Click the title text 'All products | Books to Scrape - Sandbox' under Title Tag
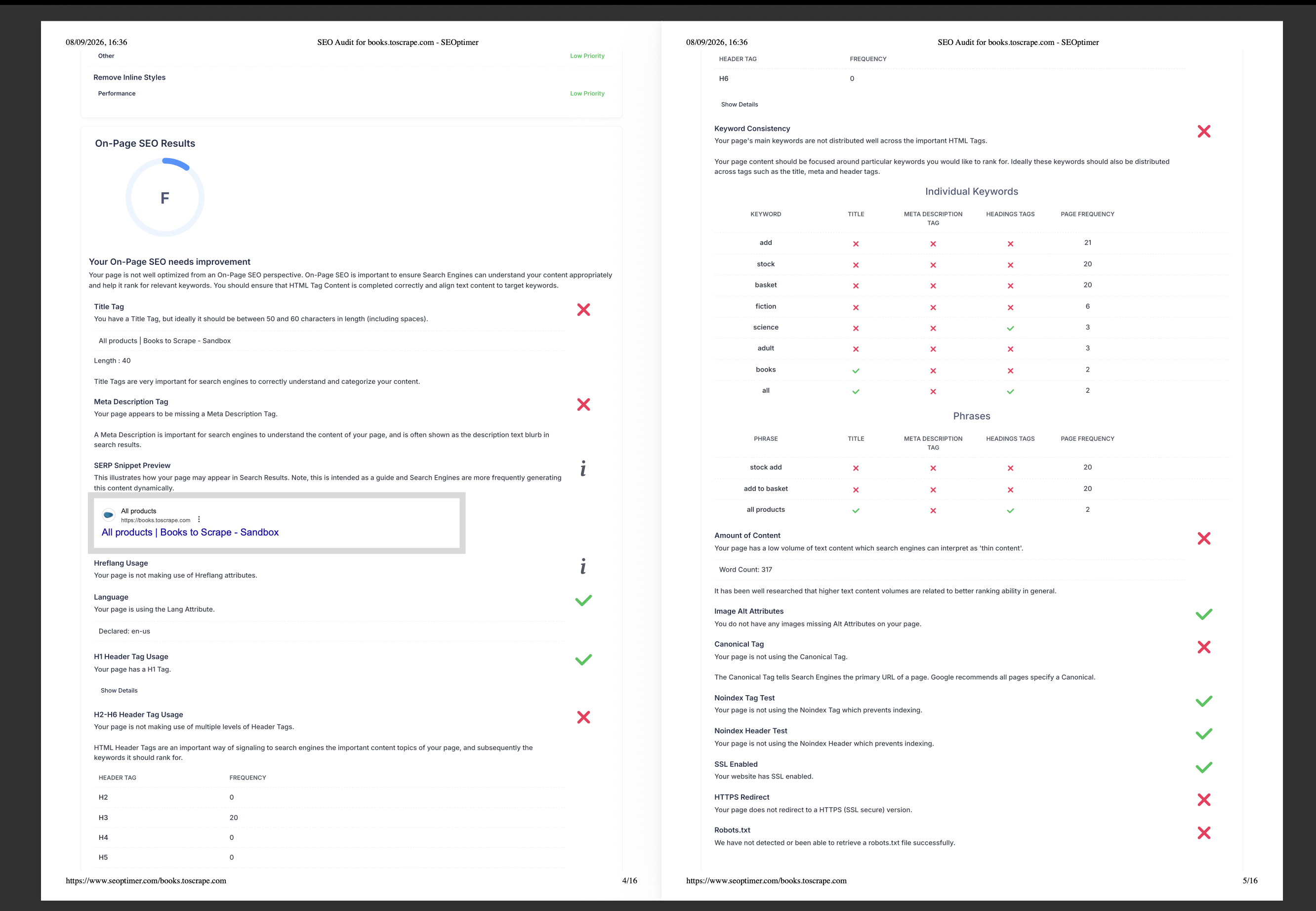The height and width of the screenshot is (911, 1316). click(164, 341)
